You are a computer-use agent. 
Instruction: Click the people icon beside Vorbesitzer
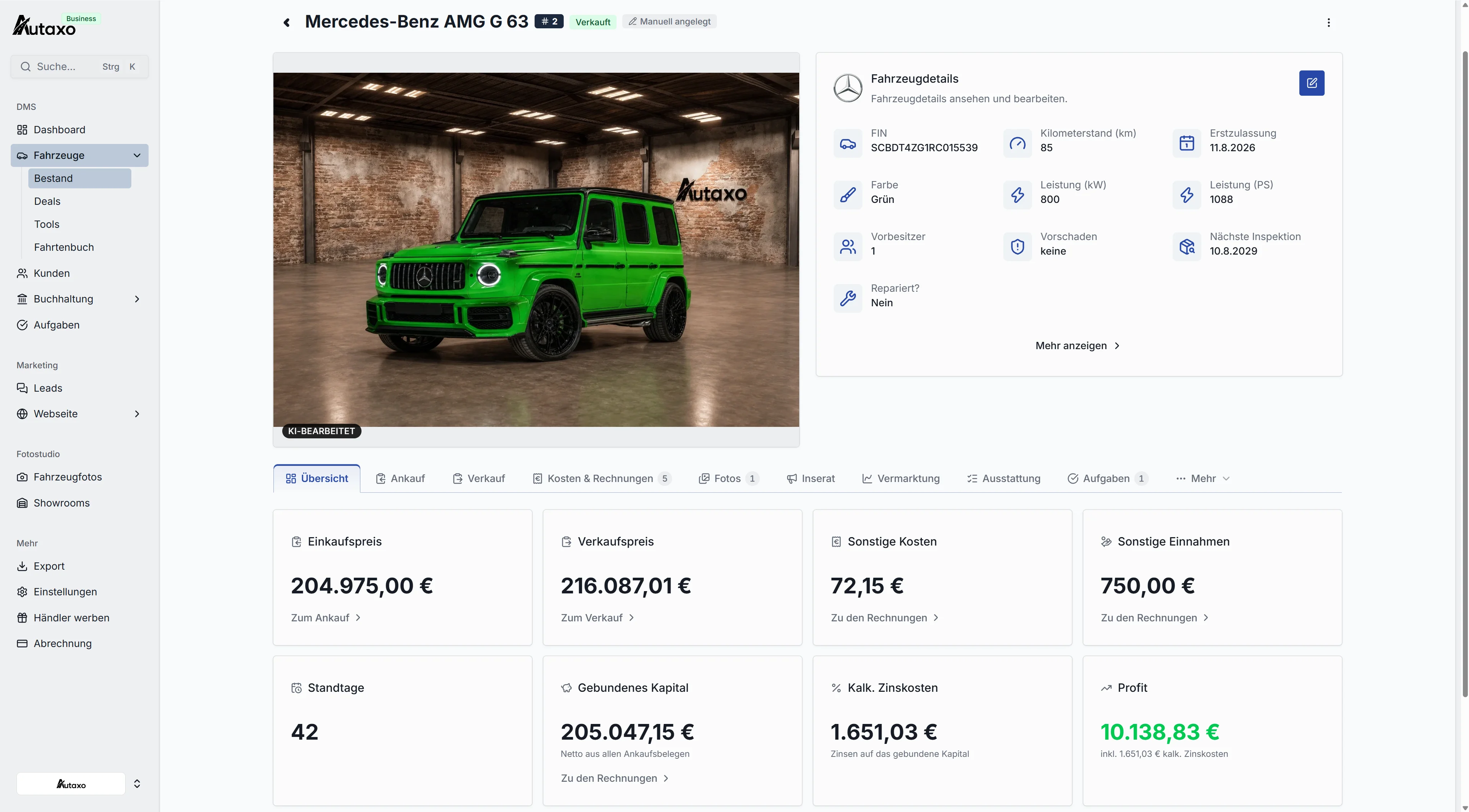click(x=848, y=247)
